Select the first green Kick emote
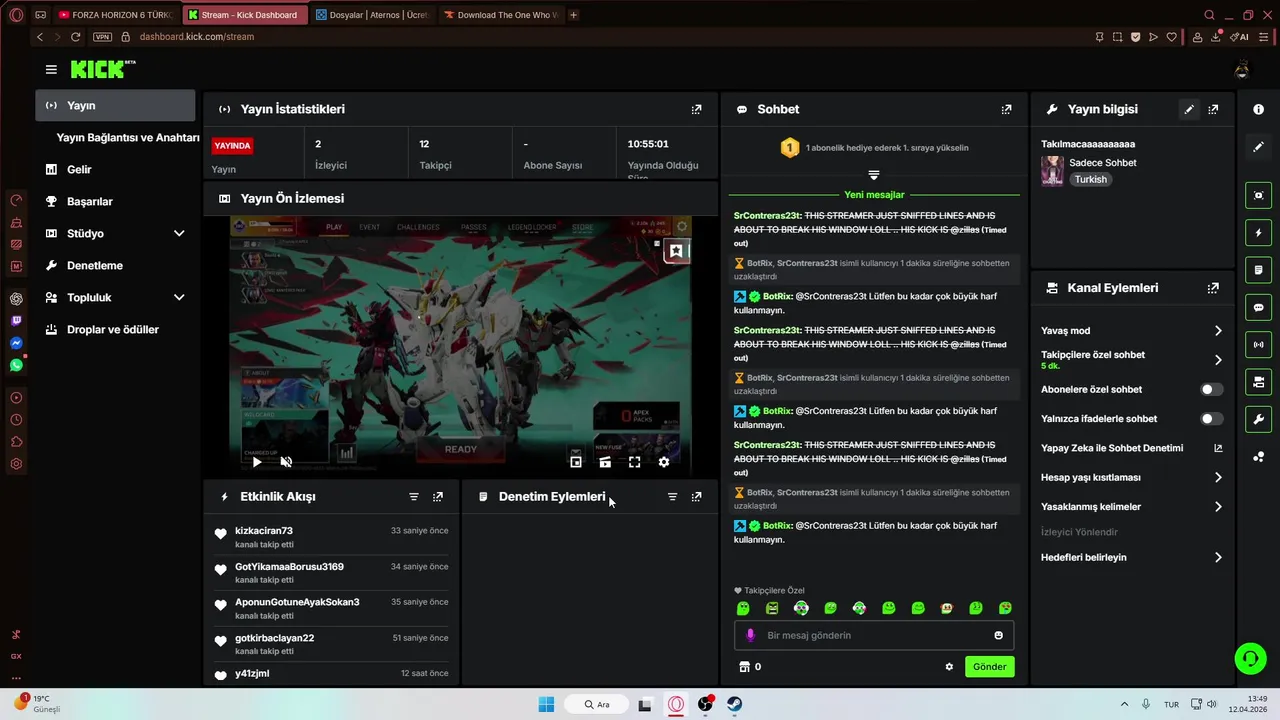Image resolution: width=1280 pixels, height=720 pixels. click(743, 608)
